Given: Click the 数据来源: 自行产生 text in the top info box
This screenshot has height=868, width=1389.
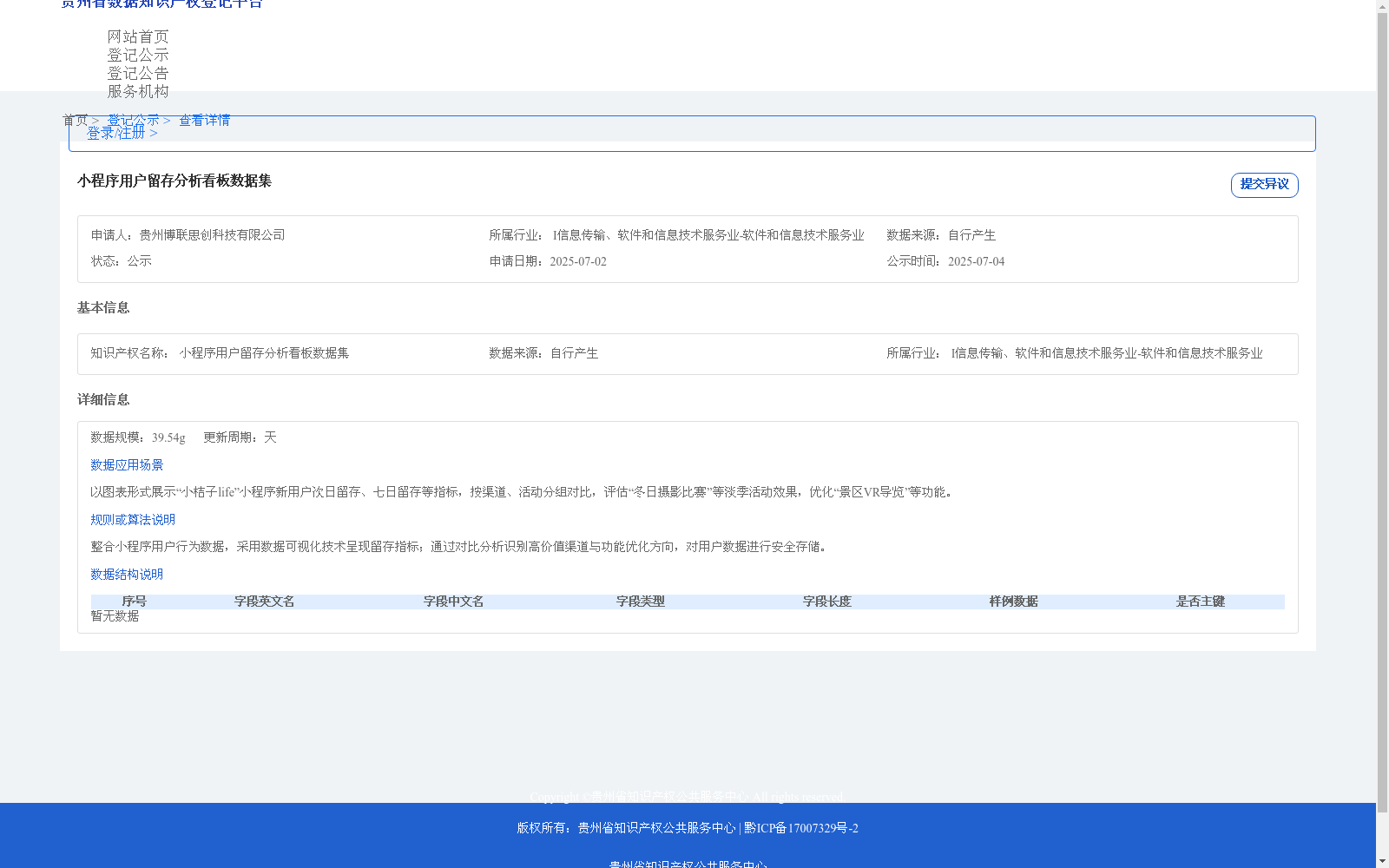Looking at the screenshot, I should [941, 235].
